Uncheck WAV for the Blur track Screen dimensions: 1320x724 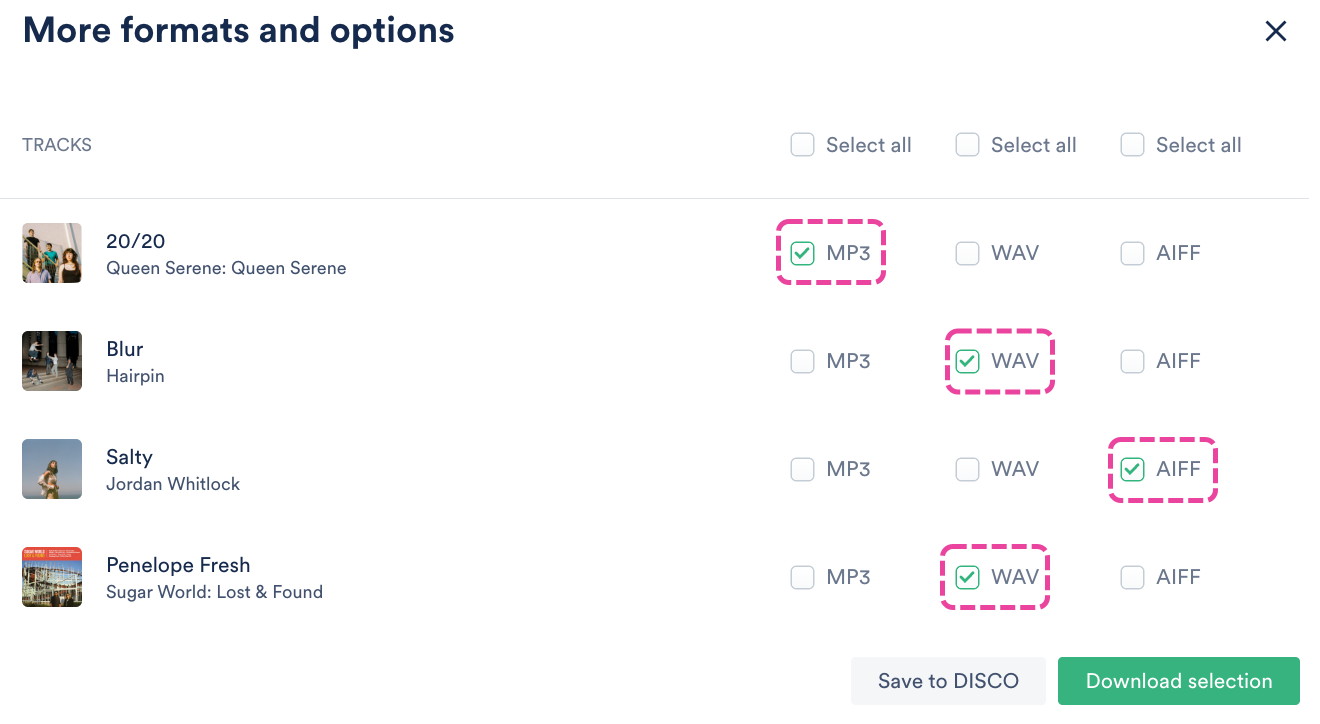coord(967,361)
